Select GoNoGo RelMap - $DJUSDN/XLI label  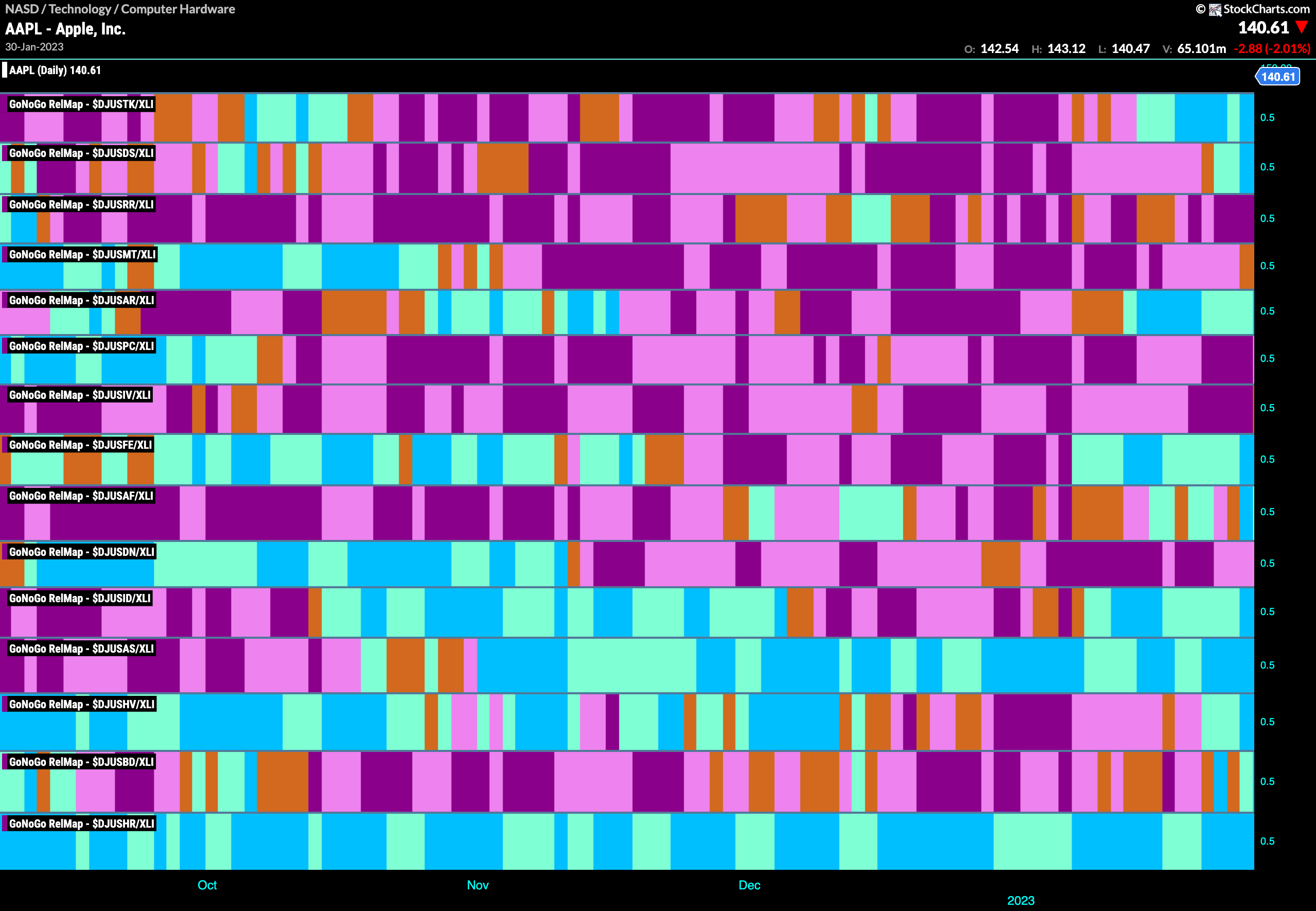point(81,552)
